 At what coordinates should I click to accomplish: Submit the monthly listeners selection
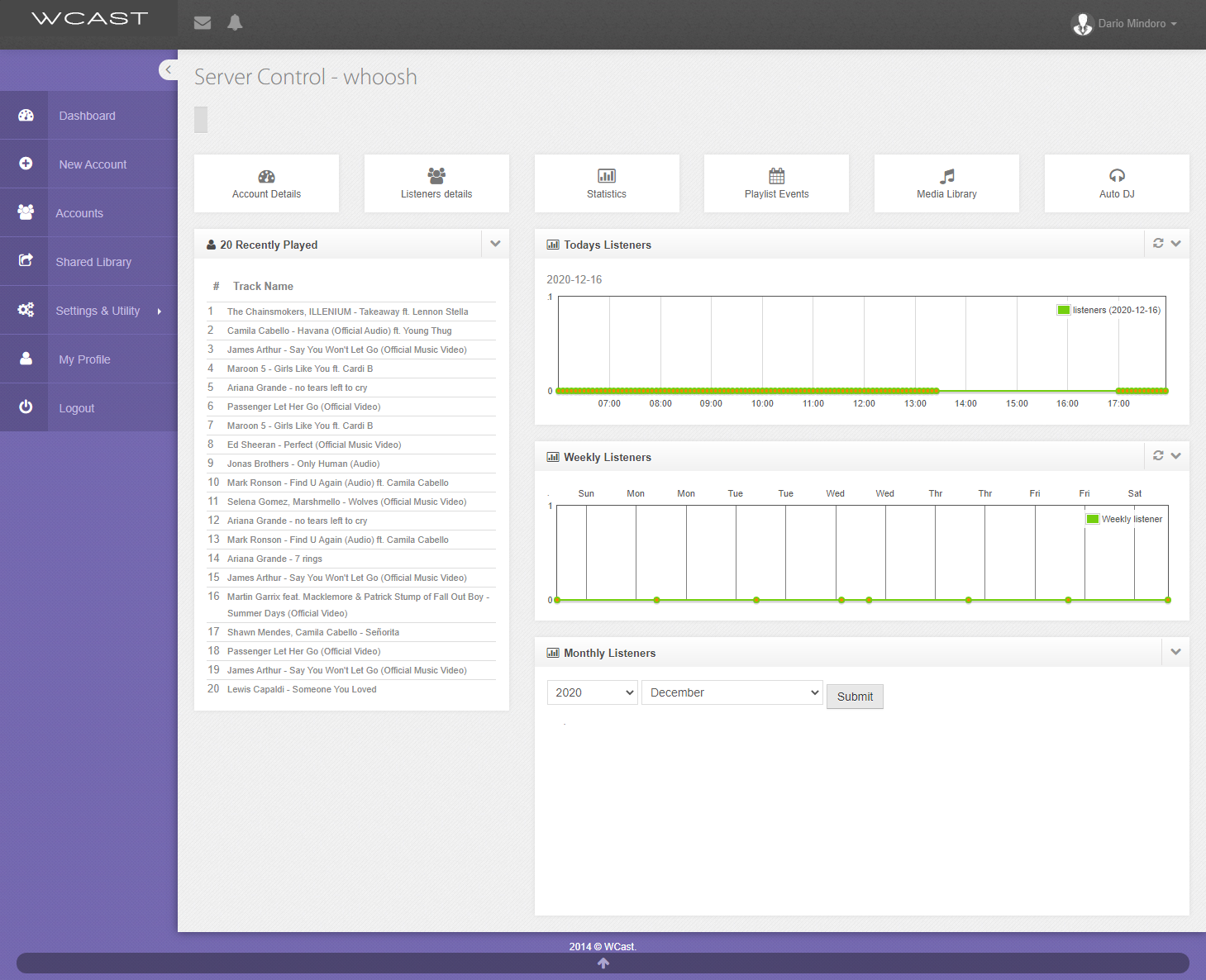coord(855,697)
